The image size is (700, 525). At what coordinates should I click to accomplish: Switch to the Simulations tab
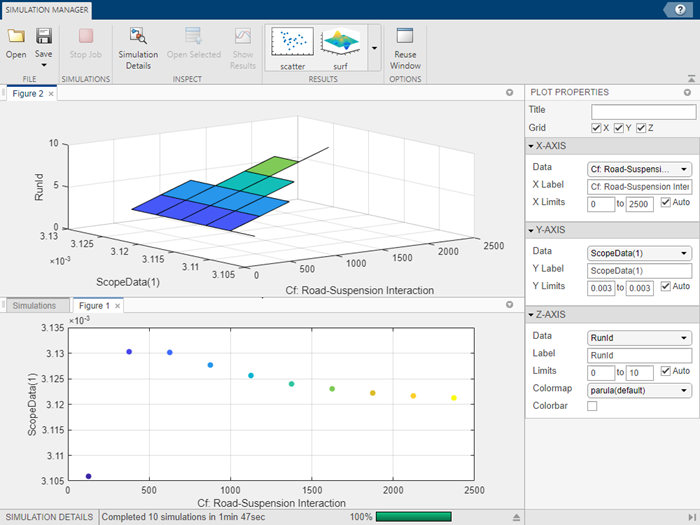click(x=34, y=305)
